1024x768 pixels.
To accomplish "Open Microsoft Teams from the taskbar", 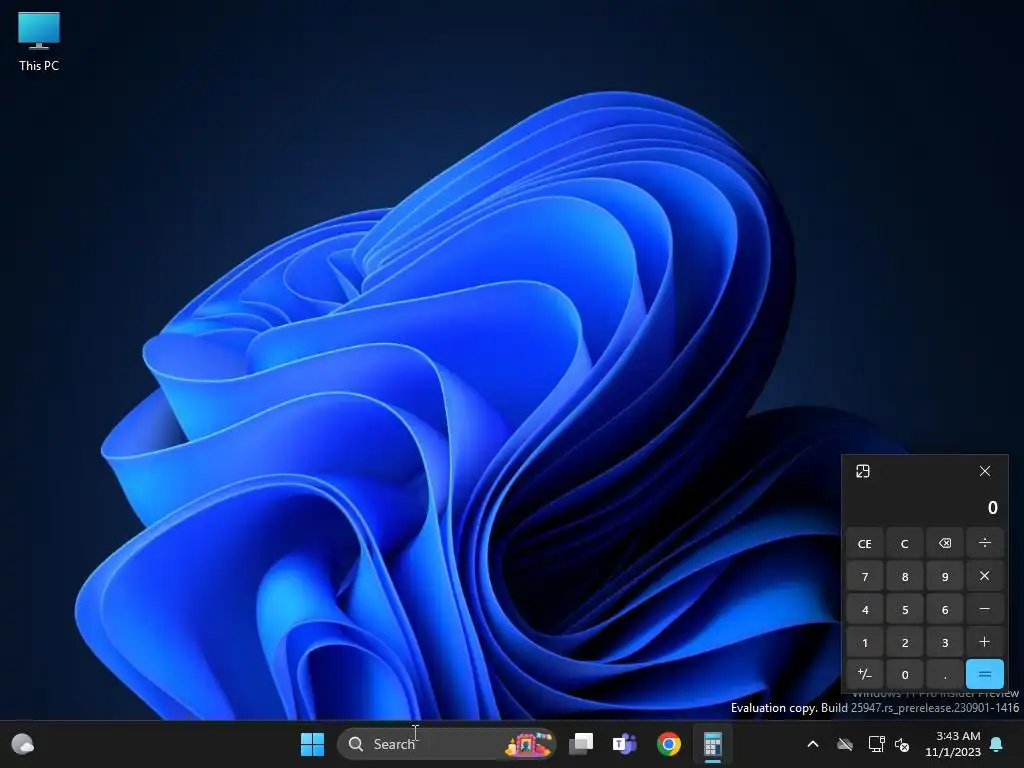I will click(624, 744).
